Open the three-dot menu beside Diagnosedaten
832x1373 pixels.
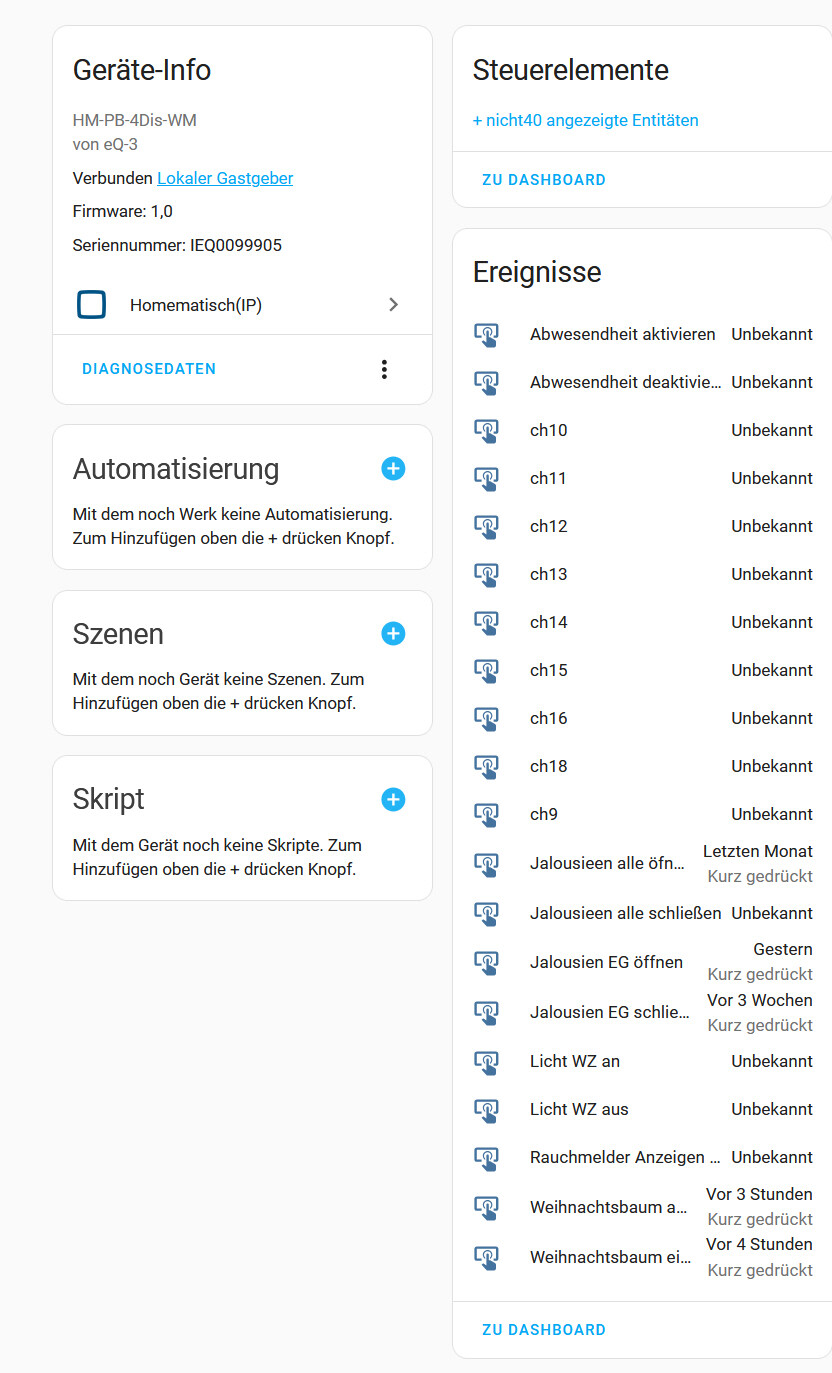click(x=384, y=369)
